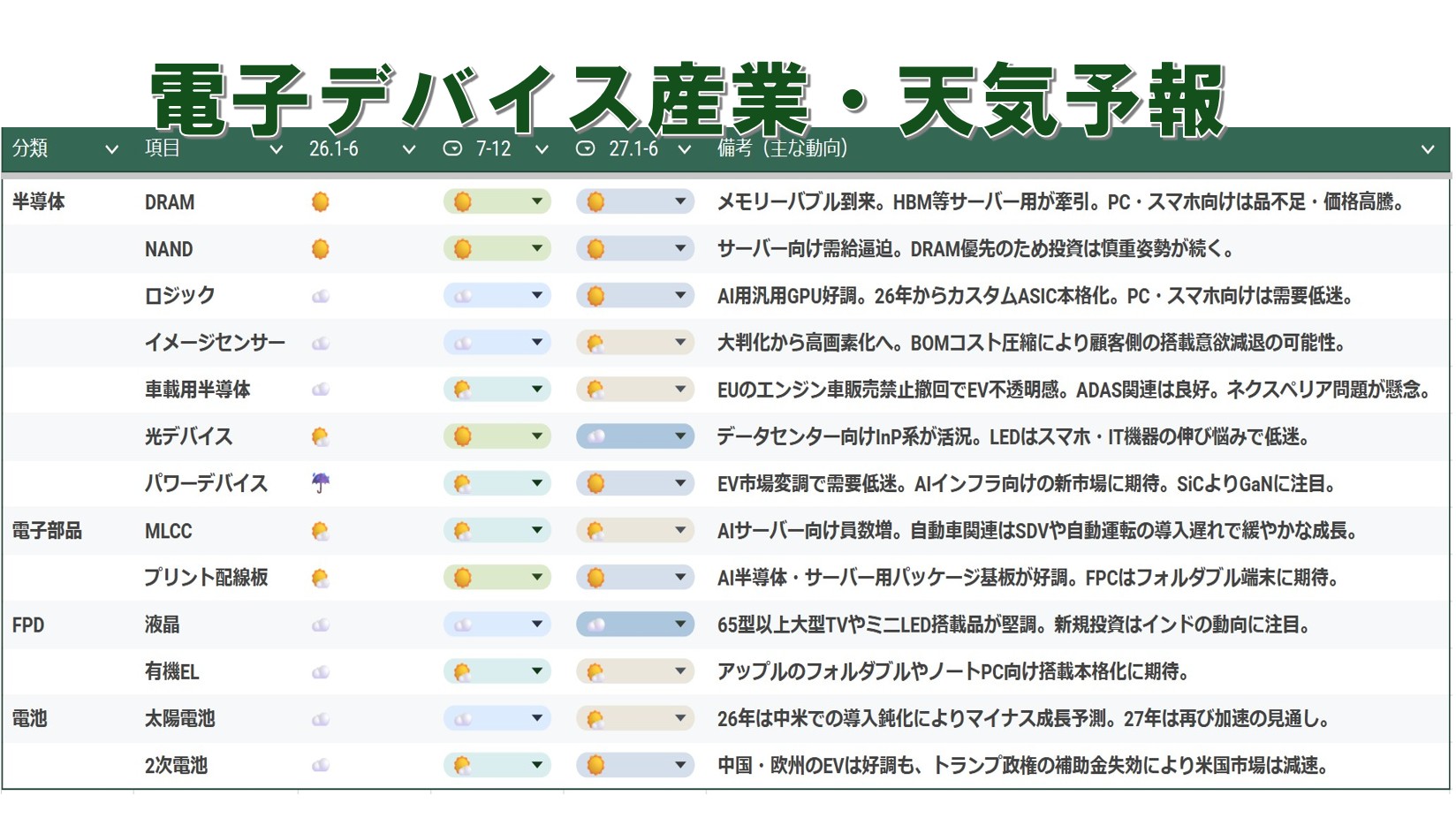
Task: Open 液晶 27.1-6 cloudy dropdown
Action: coord(634,625)
